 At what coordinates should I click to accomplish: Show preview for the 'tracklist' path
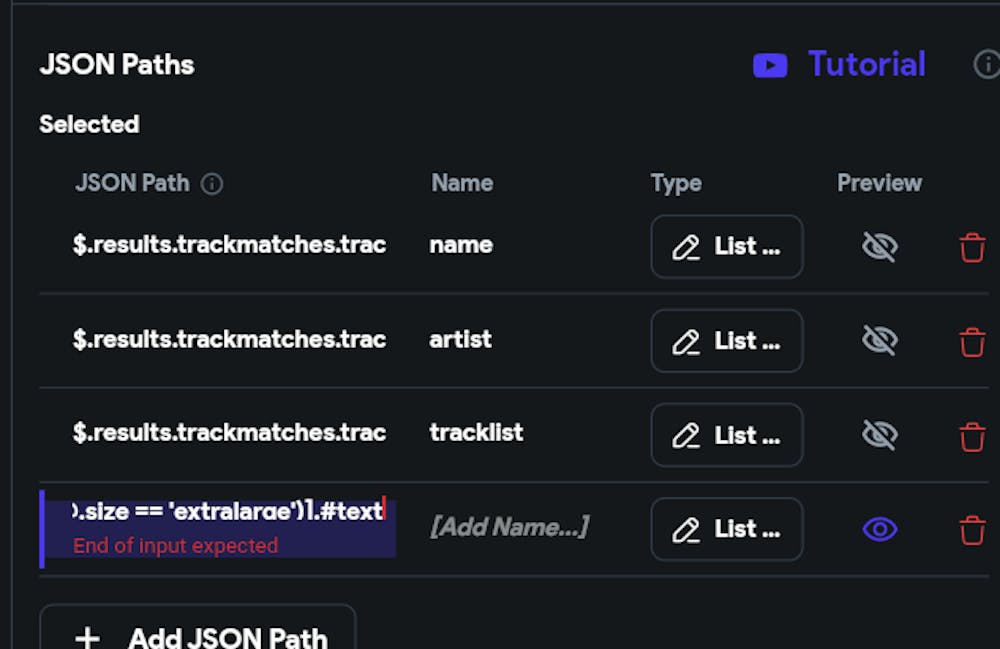click(879, 436)
